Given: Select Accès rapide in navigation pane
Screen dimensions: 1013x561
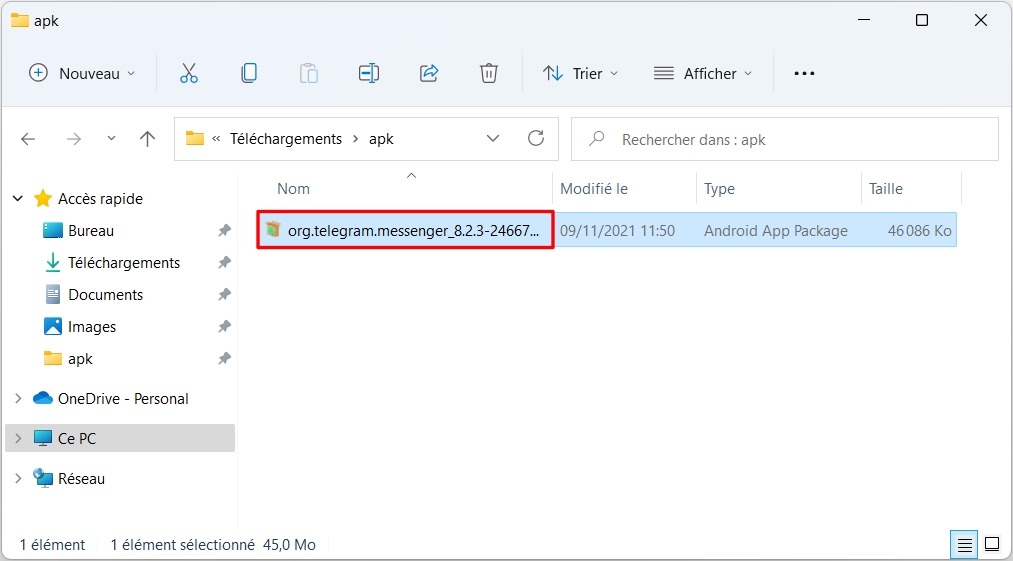Looking at the screenshot, I should (100, 198).
